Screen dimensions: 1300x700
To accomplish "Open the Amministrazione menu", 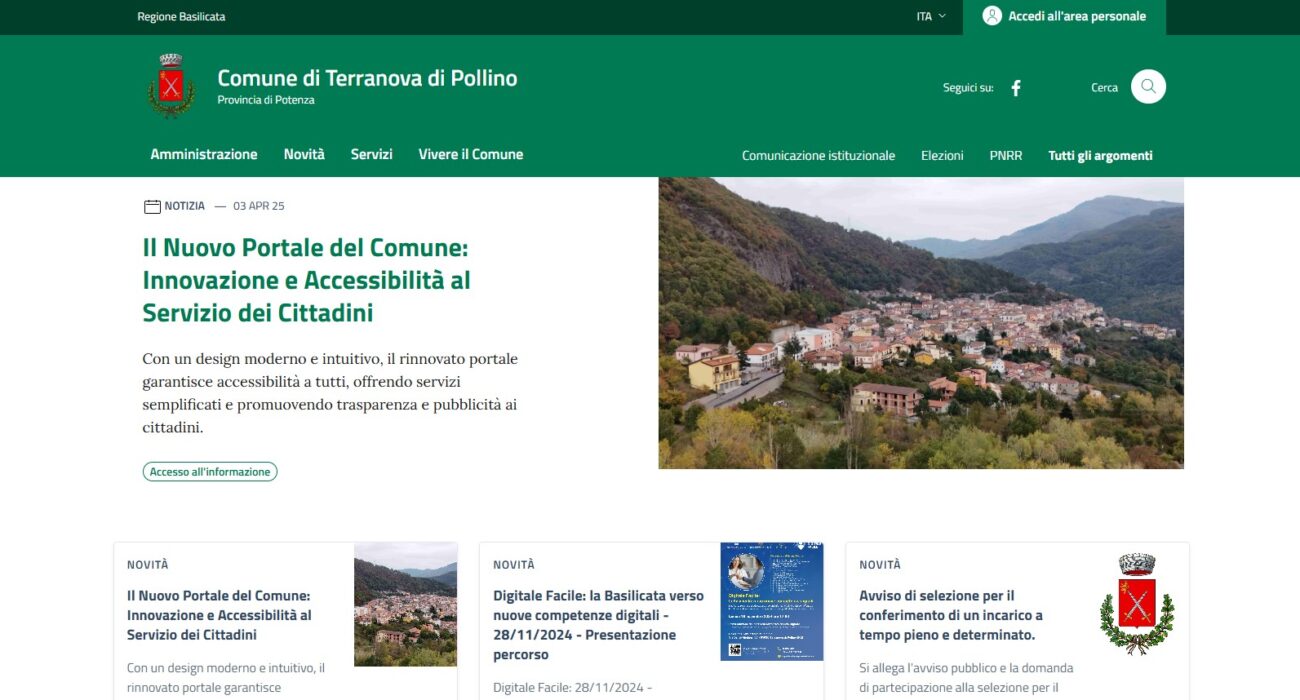I will 204,154.
